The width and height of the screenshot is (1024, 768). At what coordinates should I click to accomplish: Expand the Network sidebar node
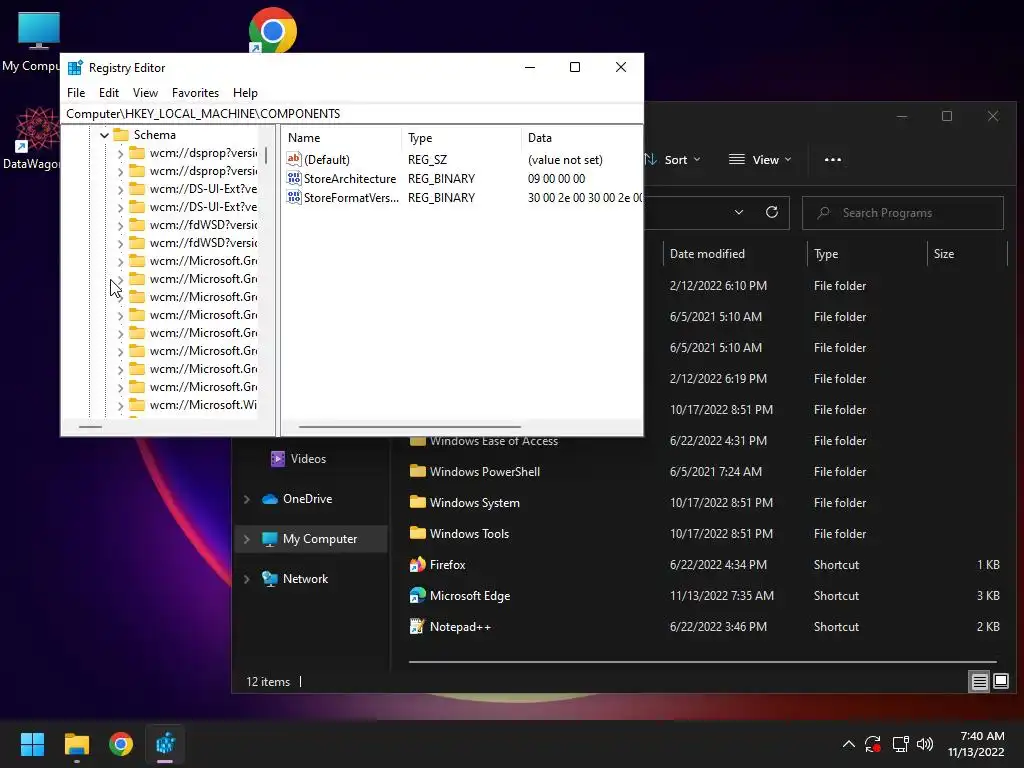tap(246, 579)
